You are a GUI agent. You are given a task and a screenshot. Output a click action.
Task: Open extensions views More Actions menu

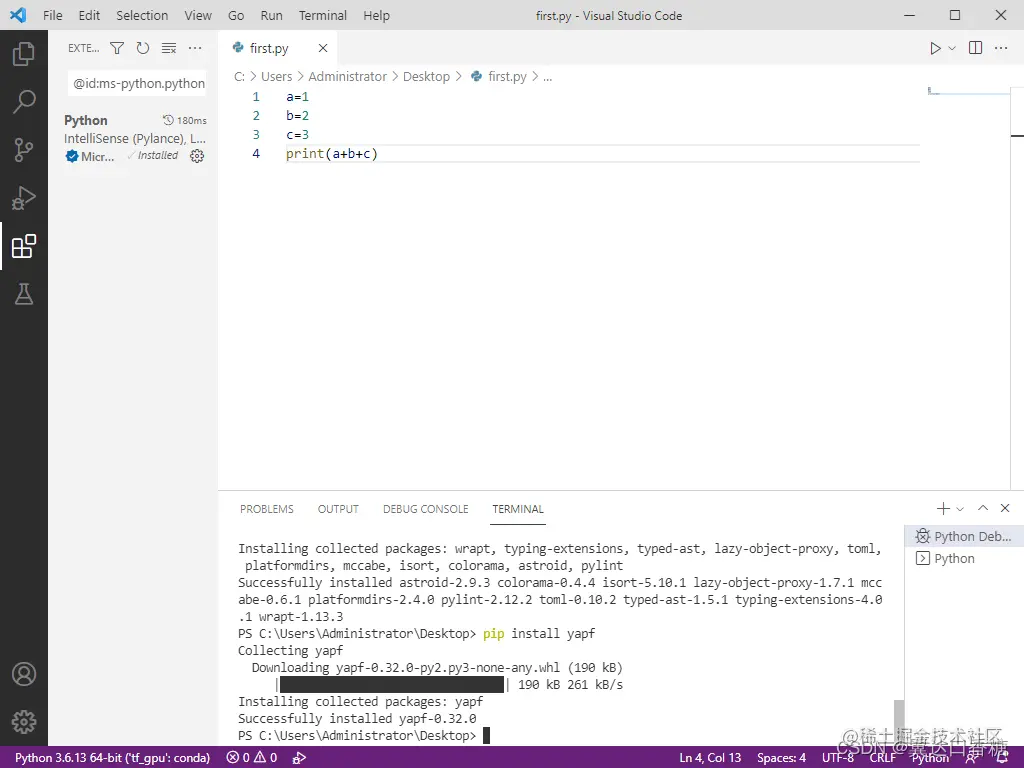[195, 48]
